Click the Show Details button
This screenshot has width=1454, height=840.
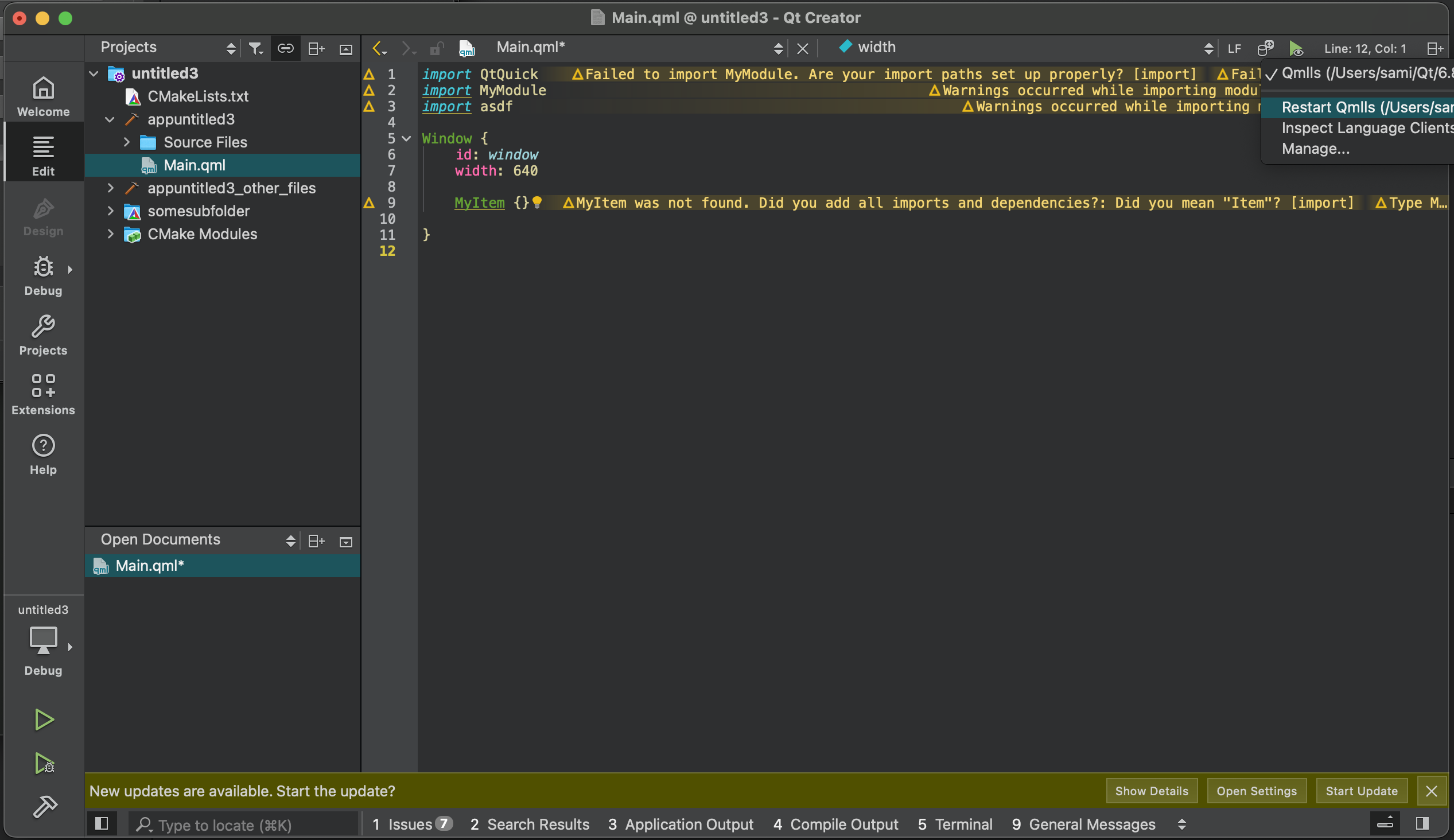point(1151,791)
